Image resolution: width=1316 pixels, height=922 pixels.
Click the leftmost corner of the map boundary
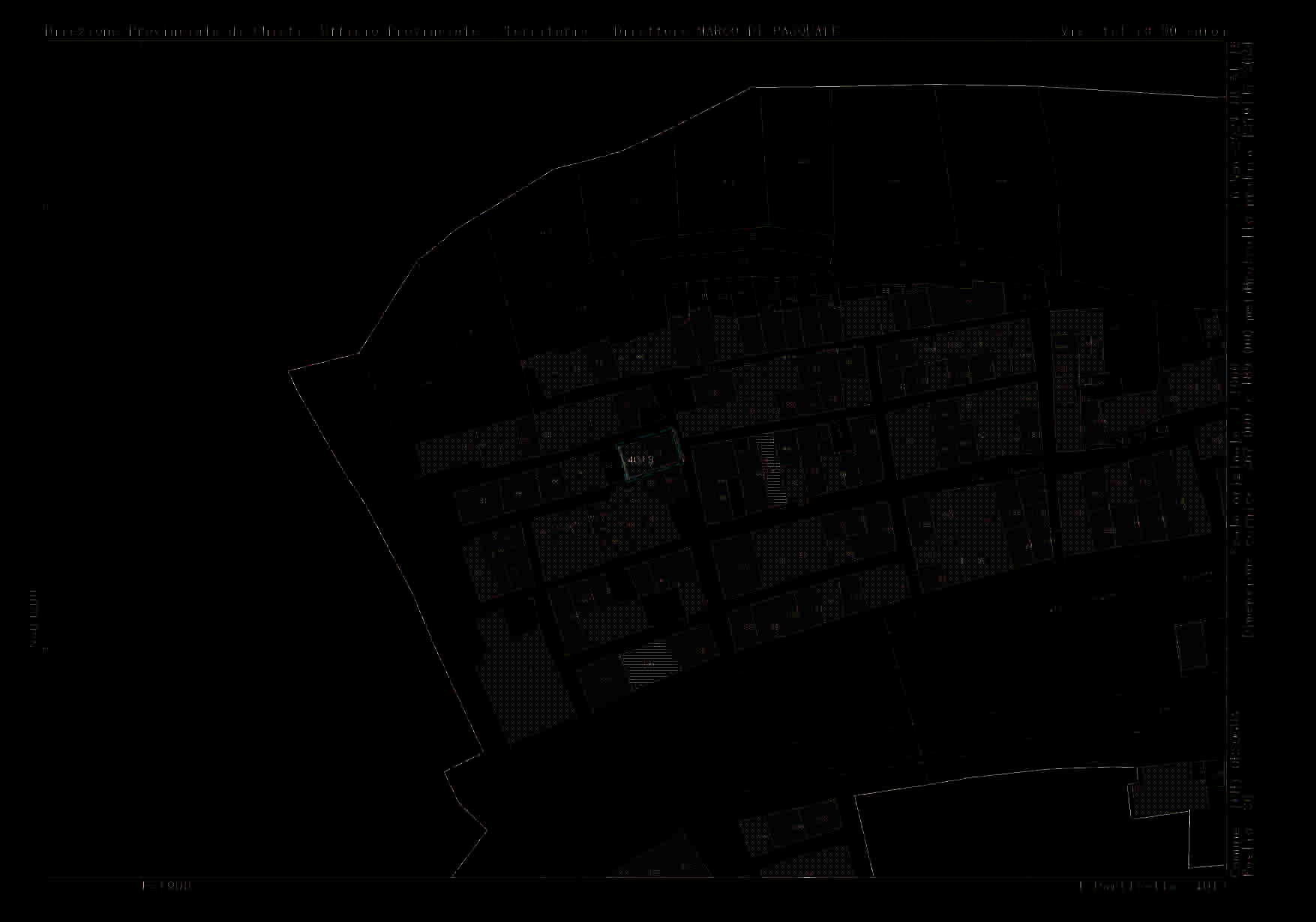tap(289, 370)
